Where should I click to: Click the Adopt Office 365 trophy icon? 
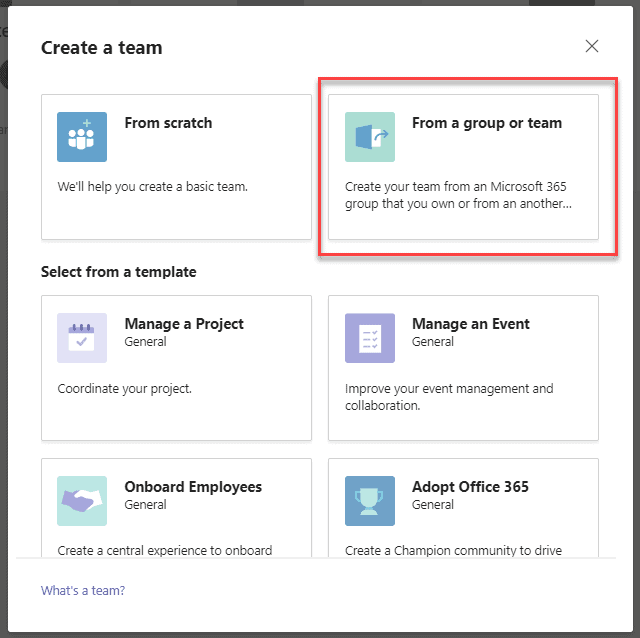coord(370,501)
